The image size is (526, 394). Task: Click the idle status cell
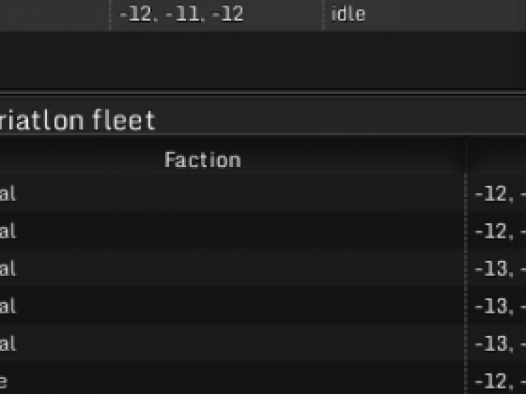(348, 14)
